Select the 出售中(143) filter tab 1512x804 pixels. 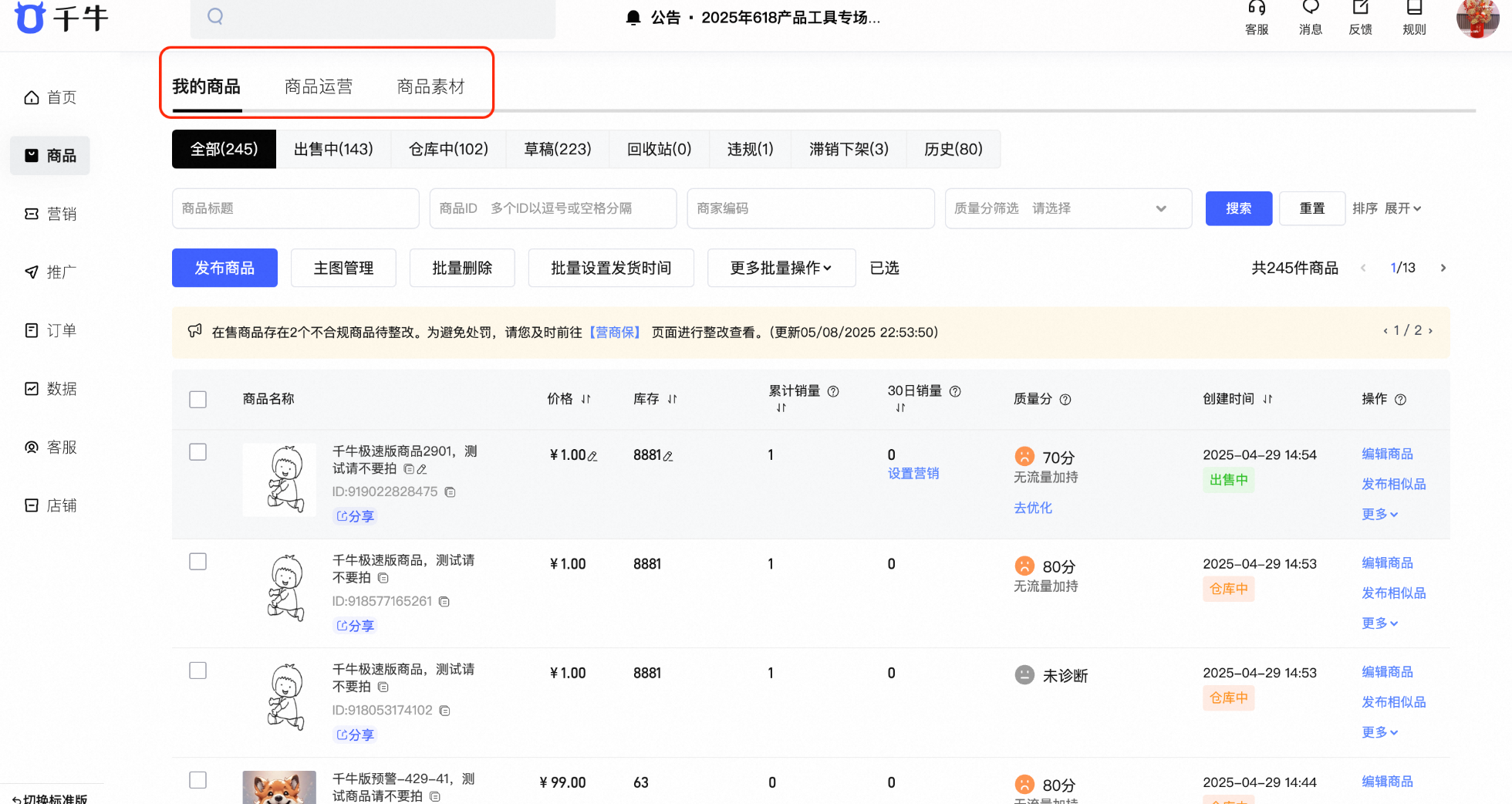pyautogui.click(x=333, y=149)
